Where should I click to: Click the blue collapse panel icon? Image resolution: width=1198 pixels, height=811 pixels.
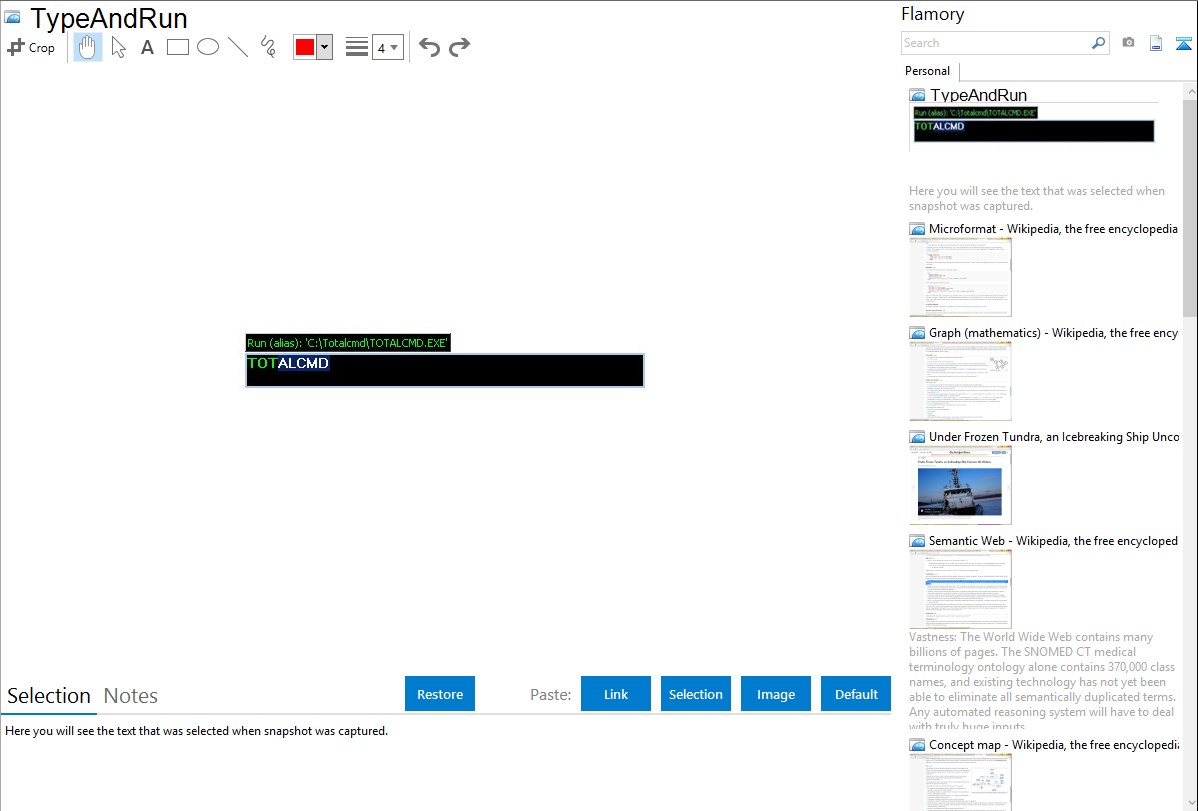click(1183, 43)
